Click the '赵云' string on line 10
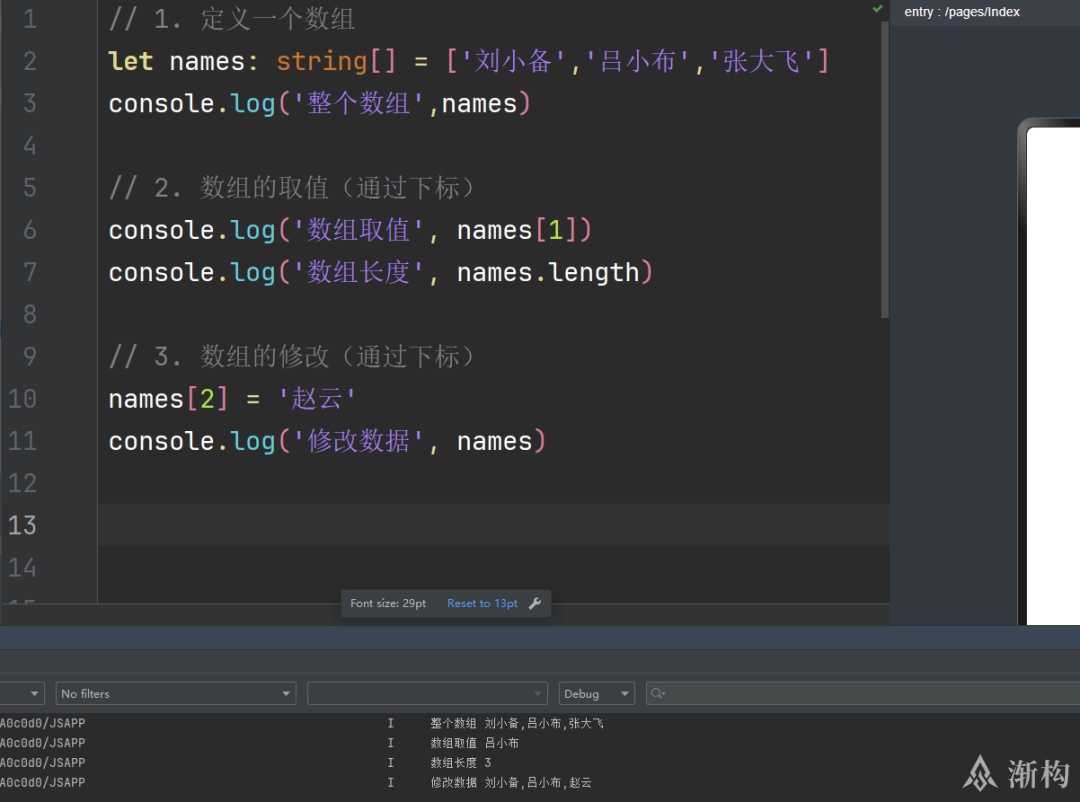Screen dimensions: 1080x802 (x=317, y=399)
